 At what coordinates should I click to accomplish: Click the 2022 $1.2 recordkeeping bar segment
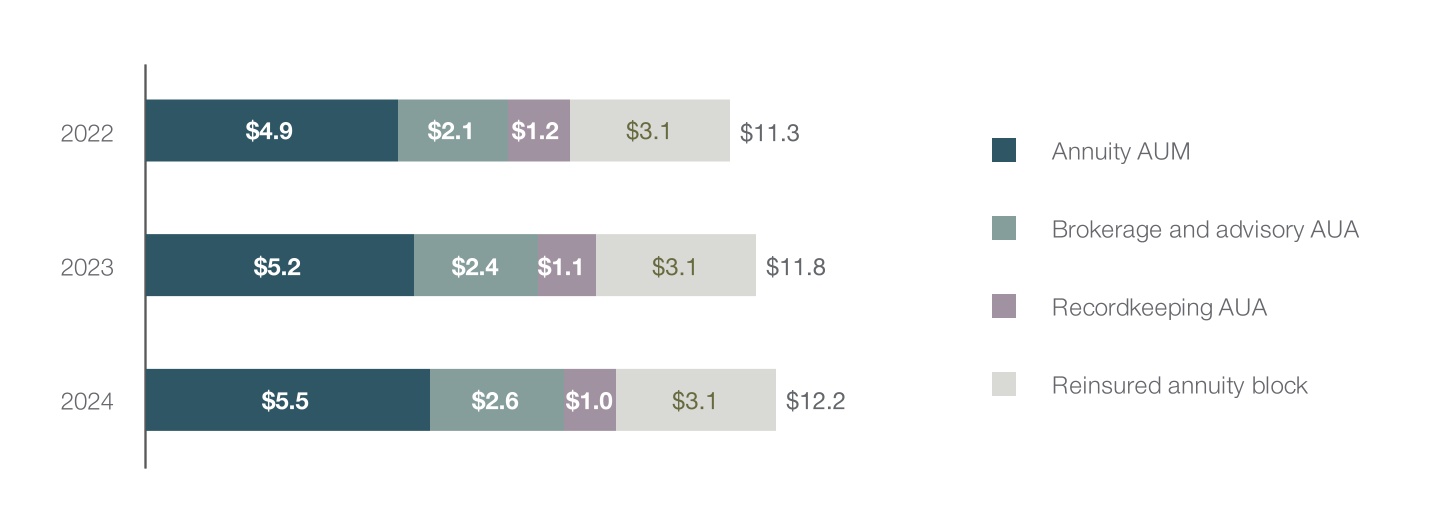click(x=538, y=131)
